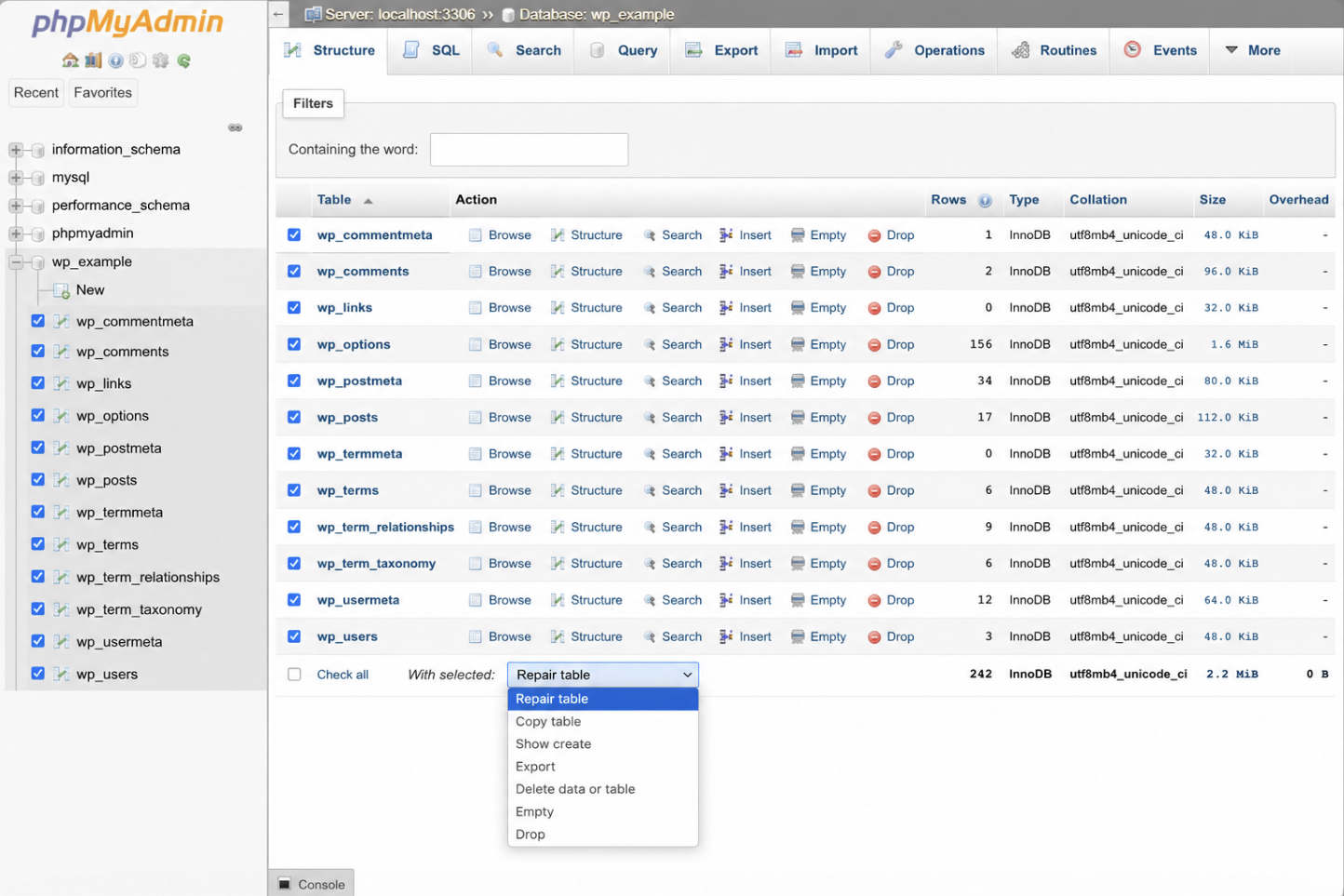Click the red Drop icon for wp_users
1344x896 pixels.
[874, 637]
